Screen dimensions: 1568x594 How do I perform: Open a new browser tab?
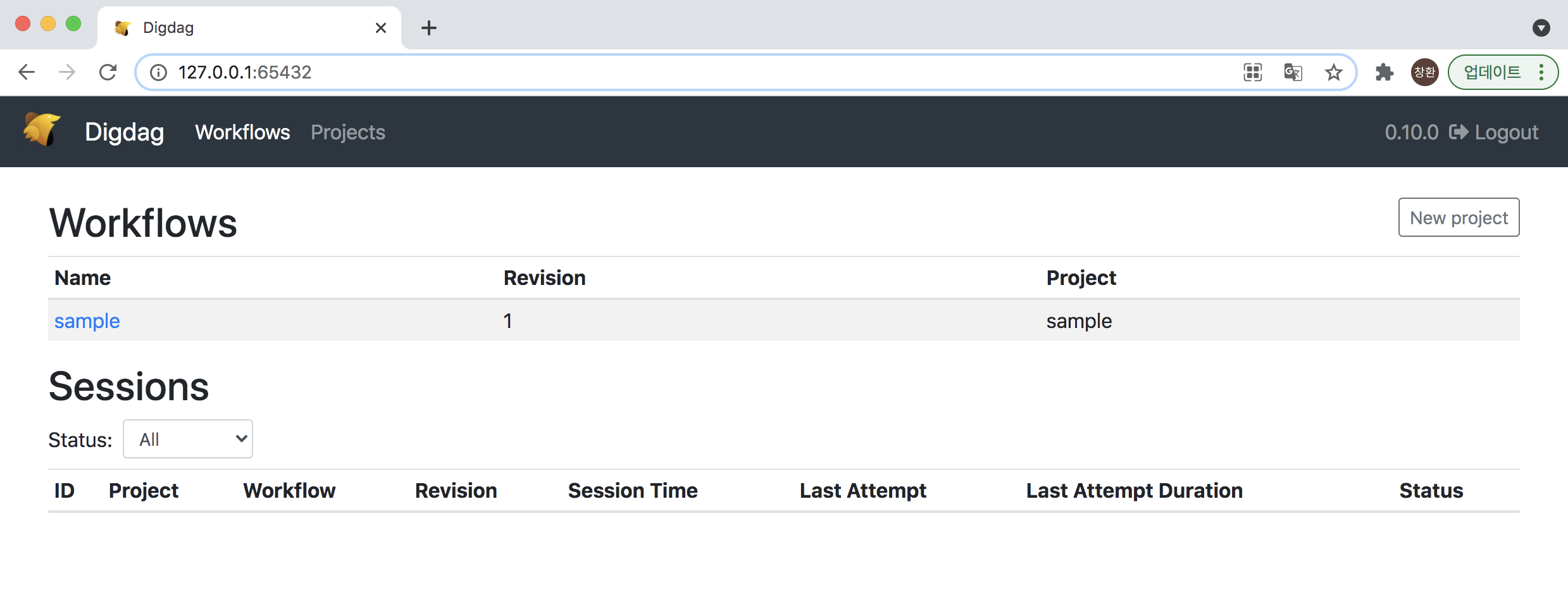pyautogui.click(x=429, y=28)
